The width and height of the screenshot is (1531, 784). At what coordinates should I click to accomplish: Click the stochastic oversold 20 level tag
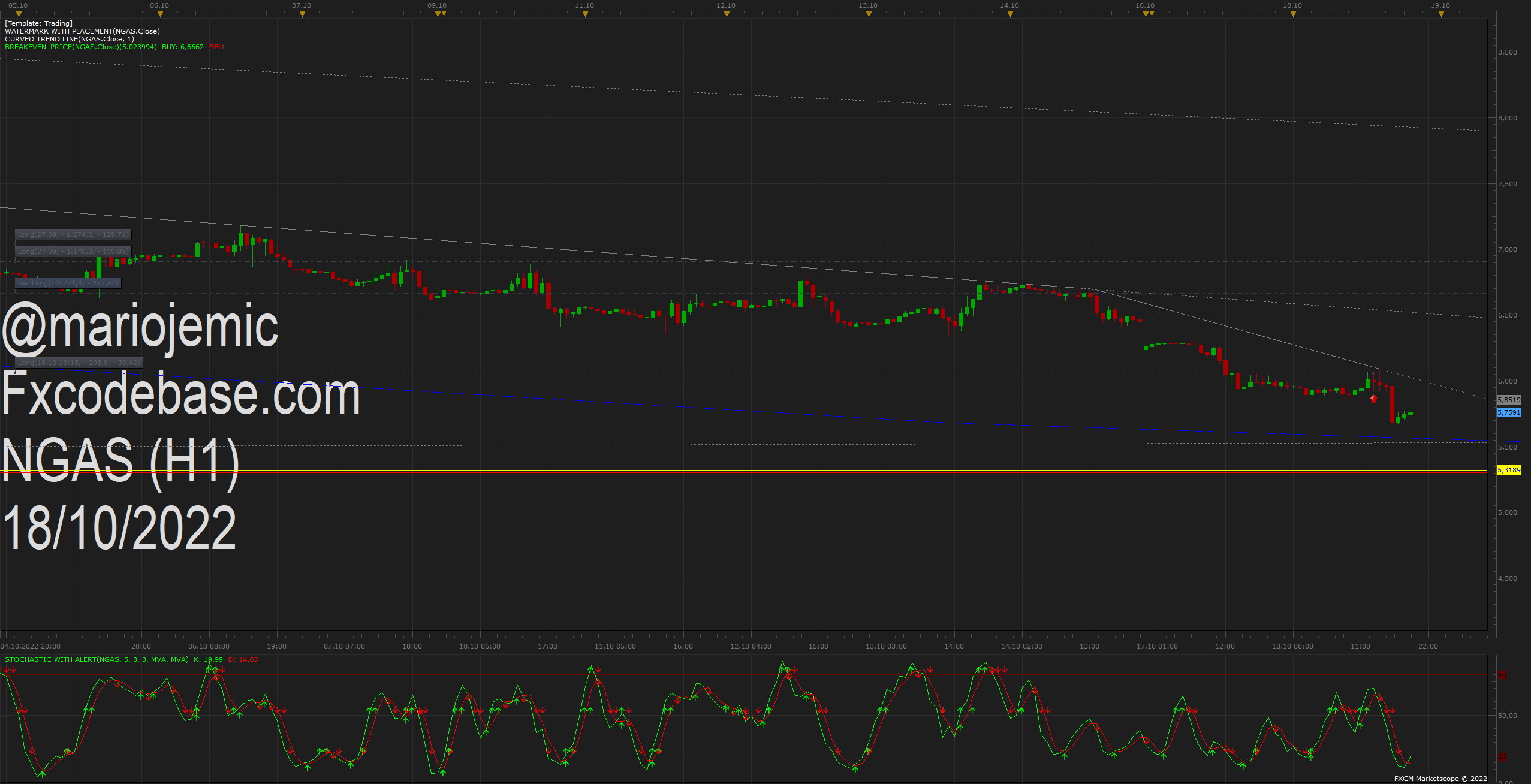click(1502, 757)
